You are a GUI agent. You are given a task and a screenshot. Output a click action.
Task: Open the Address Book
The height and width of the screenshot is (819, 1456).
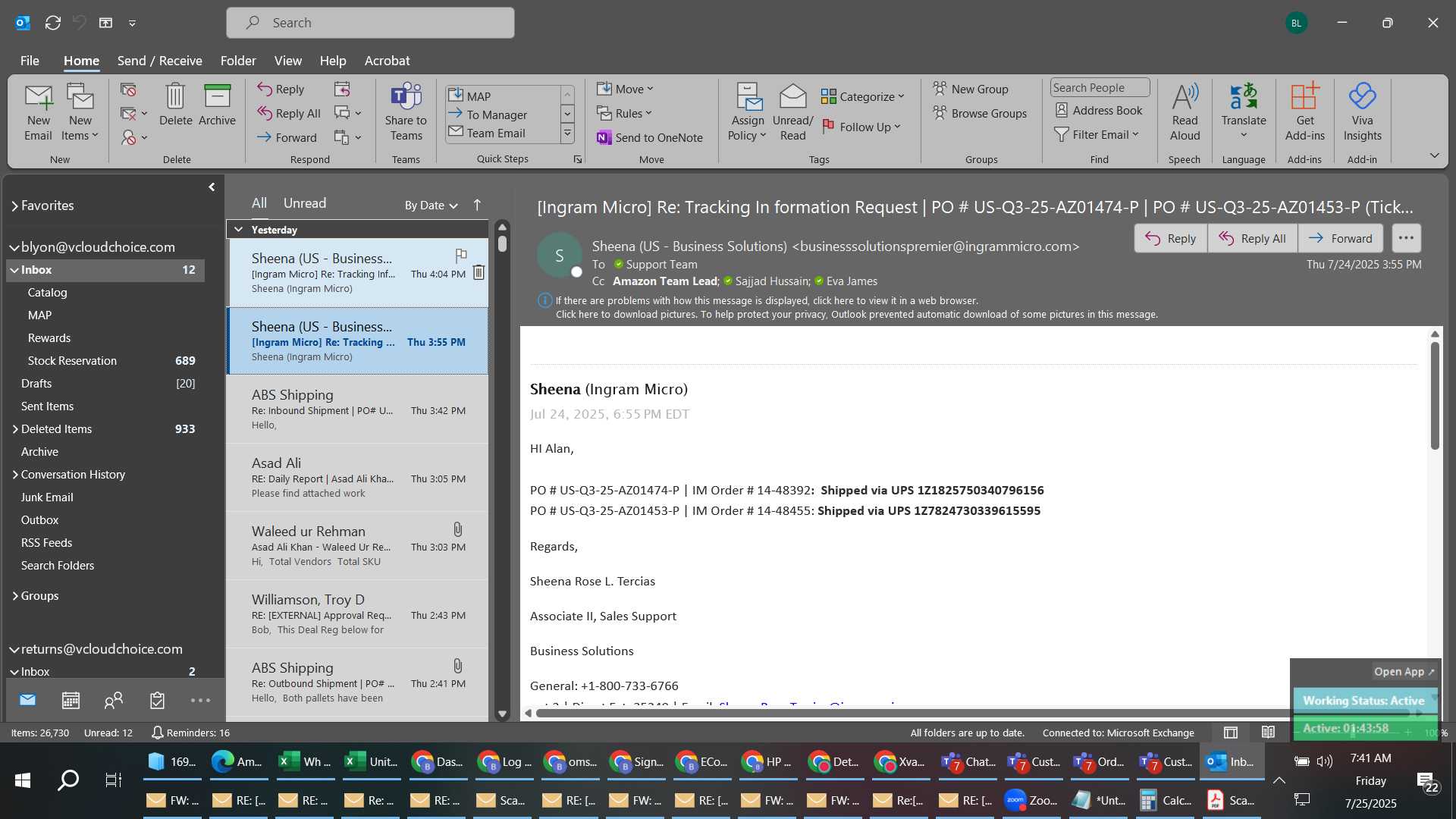tap(1099, 111)
